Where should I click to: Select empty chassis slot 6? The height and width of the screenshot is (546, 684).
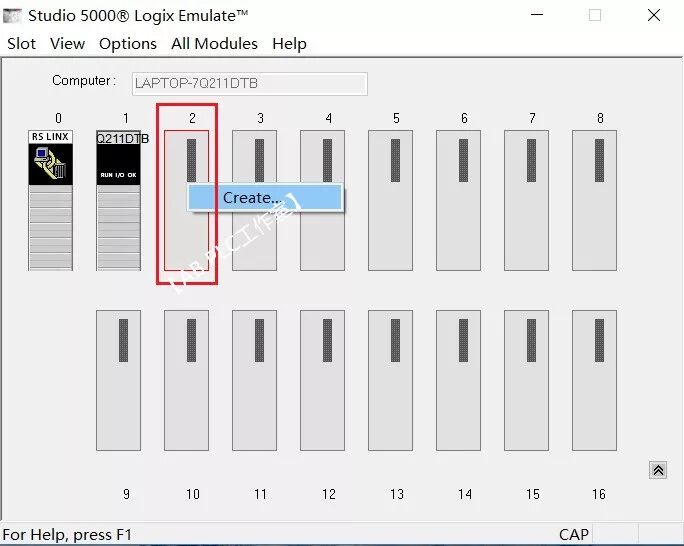458,200
